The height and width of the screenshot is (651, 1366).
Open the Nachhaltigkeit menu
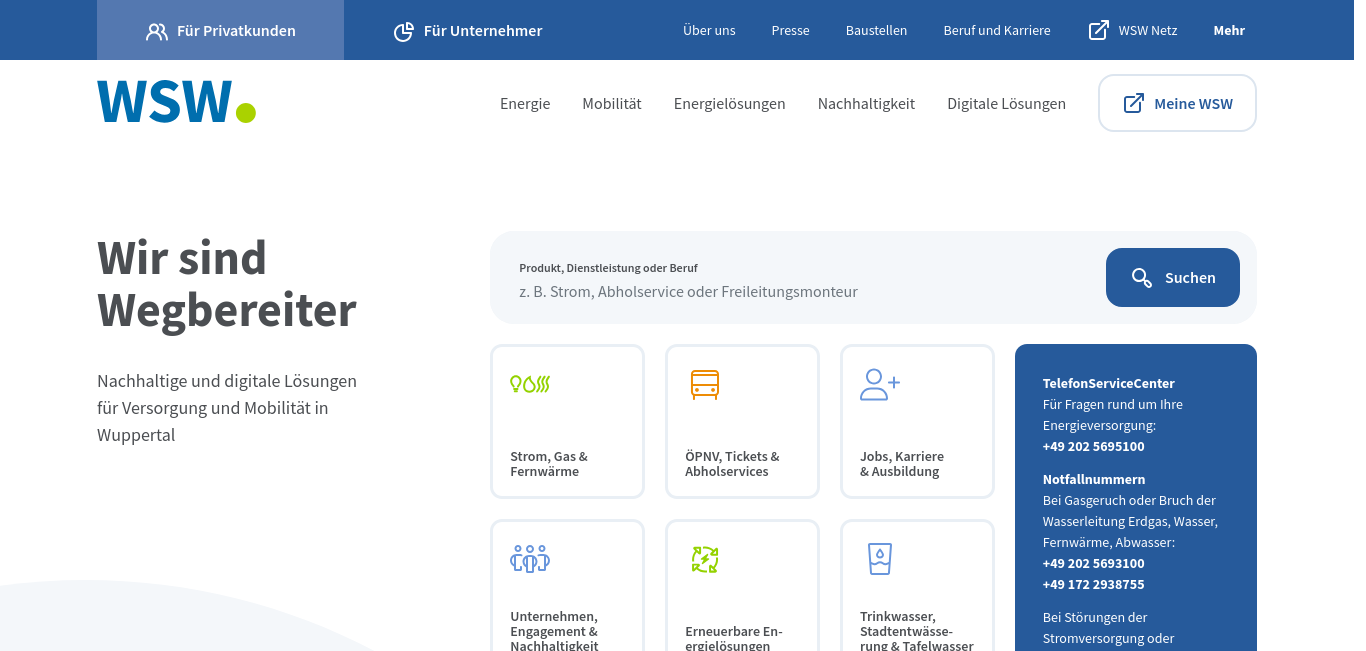pyautogui.click(x=866, y=103)
